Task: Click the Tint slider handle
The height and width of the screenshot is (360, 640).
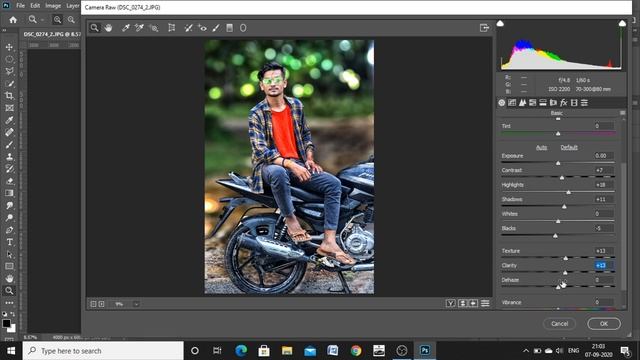Action: (x=558, y=133)
